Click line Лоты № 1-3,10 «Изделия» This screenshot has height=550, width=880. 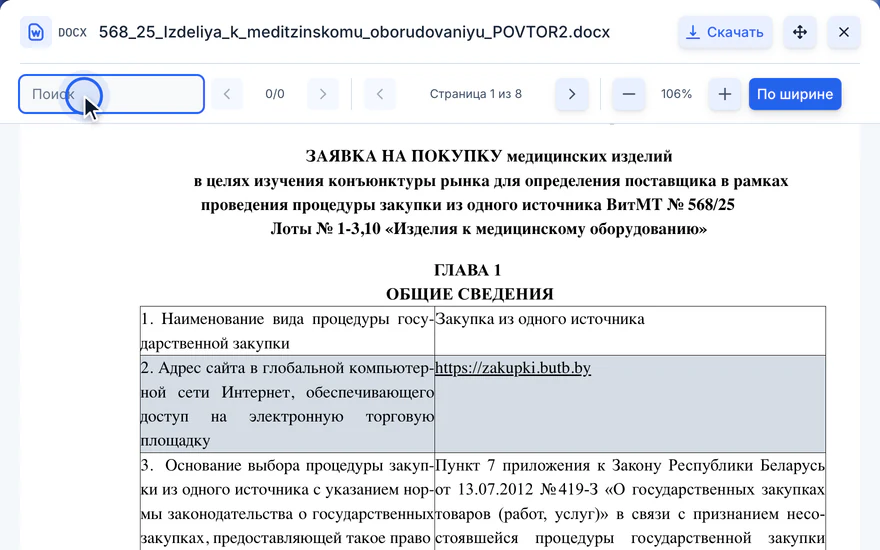coord(489,229)
